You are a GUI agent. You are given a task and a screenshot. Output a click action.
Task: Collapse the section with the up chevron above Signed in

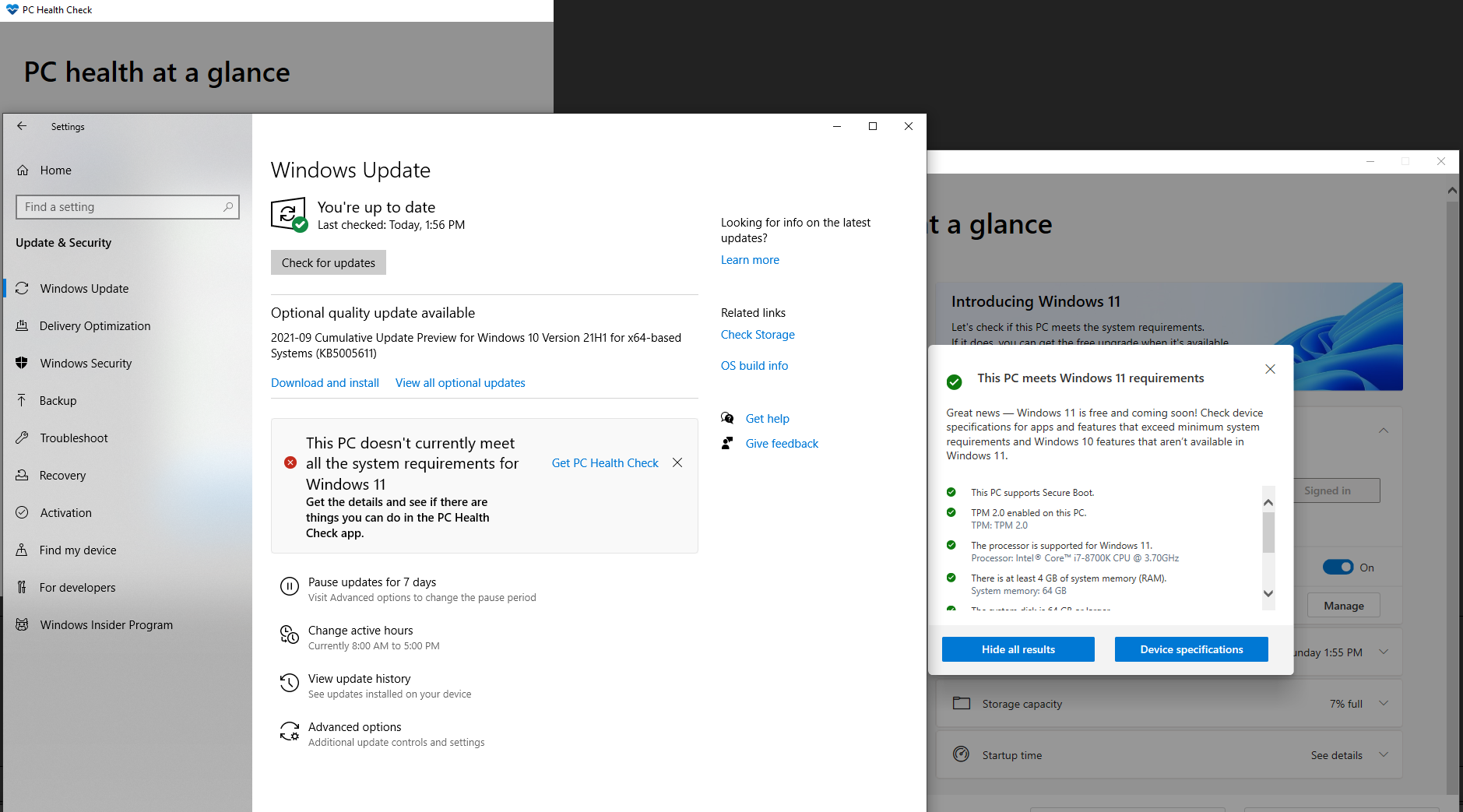pos(1384,431)
